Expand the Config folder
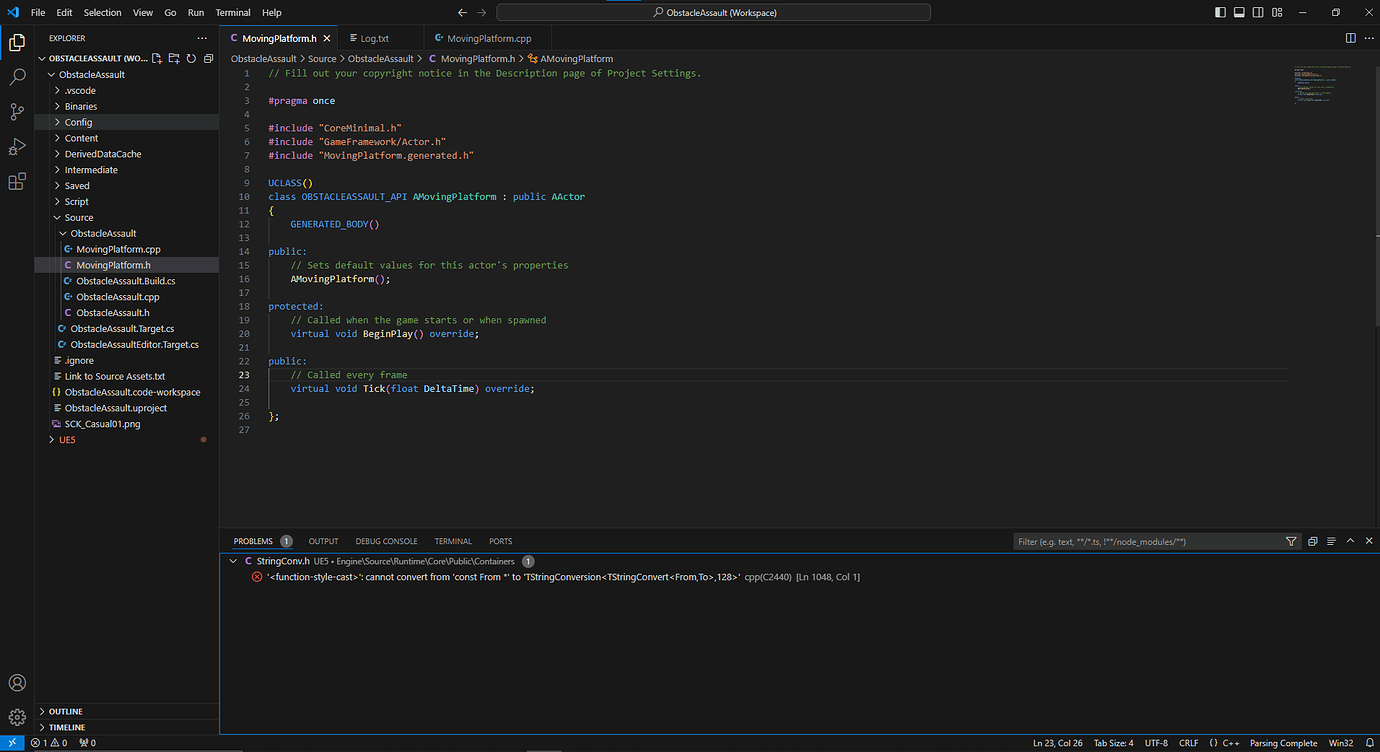This screenshot has height=752, width=1380. [x=126, y=122]
